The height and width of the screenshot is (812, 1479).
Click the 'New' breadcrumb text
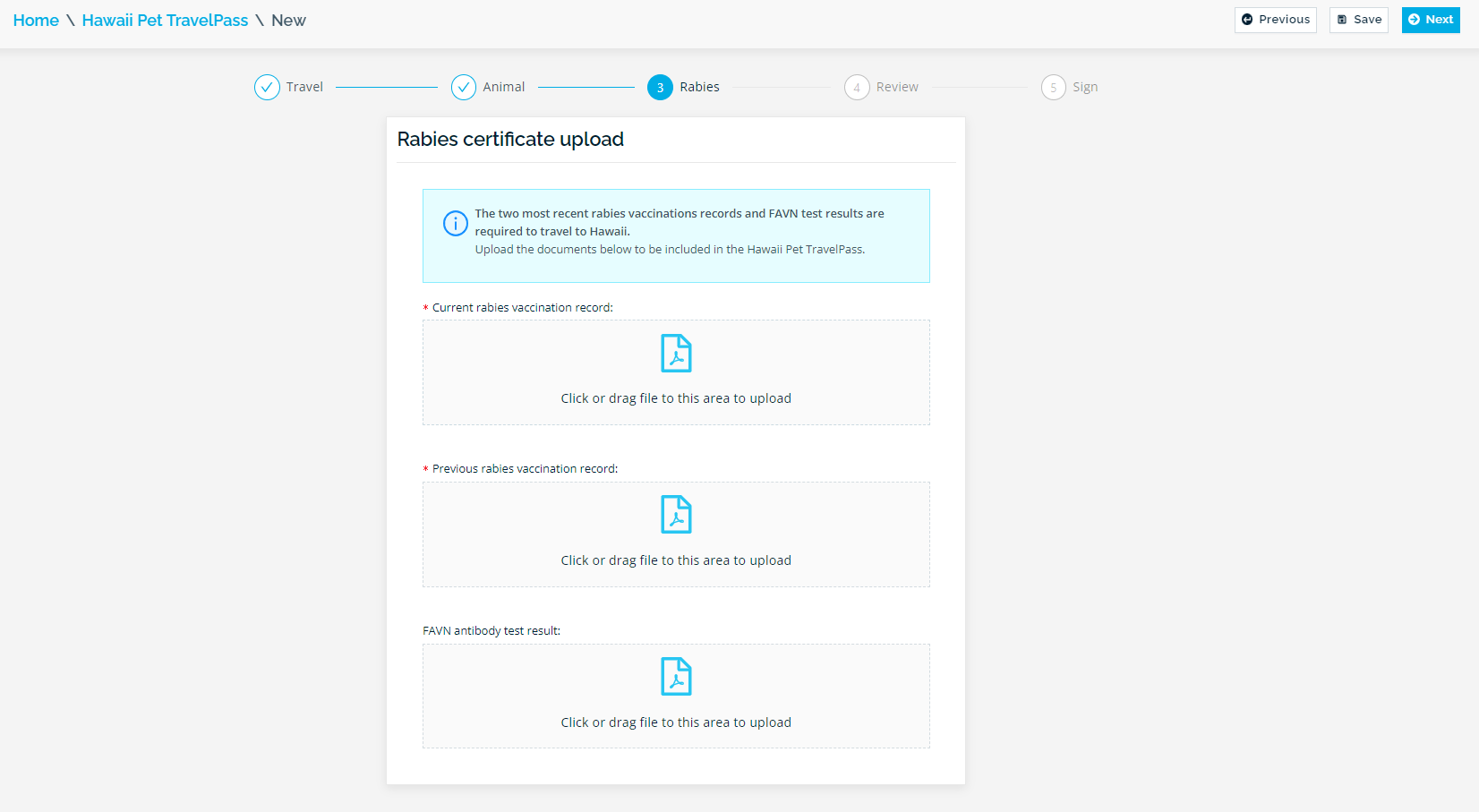[288, 20]
